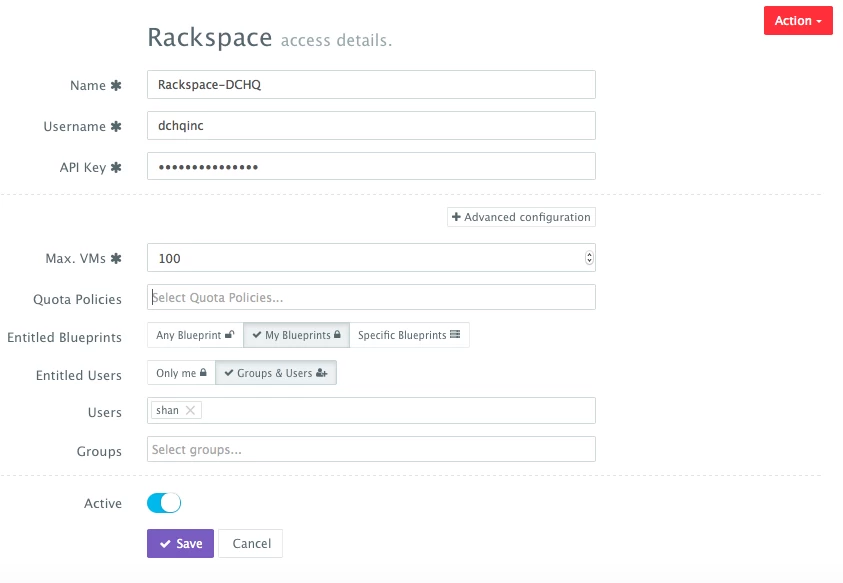843x583 pixels.
Task: Remove the shan user tag
Action: [x=190, y=410]
